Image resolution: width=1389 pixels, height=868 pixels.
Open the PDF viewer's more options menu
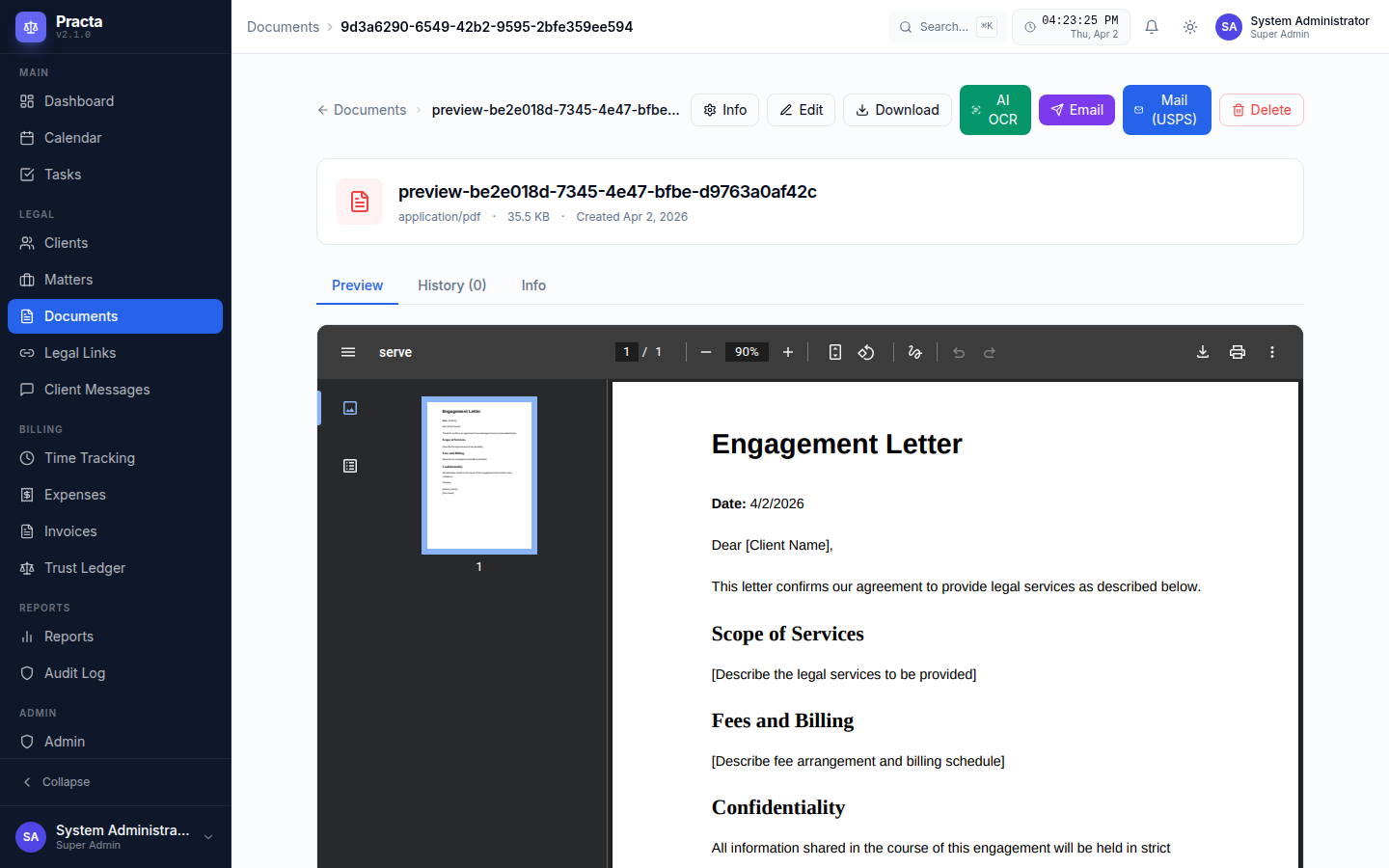click(x=1272, y=352)
